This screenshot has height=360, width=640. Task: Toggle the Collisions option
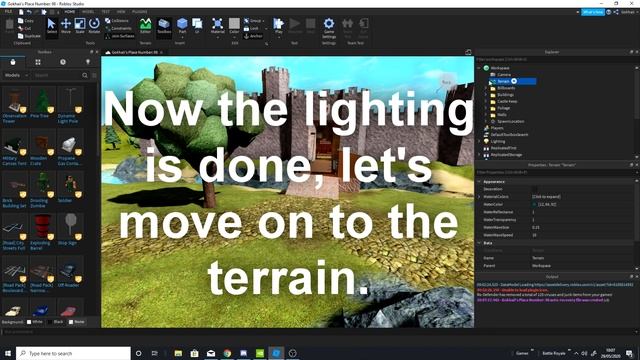[x=117, y=20]
